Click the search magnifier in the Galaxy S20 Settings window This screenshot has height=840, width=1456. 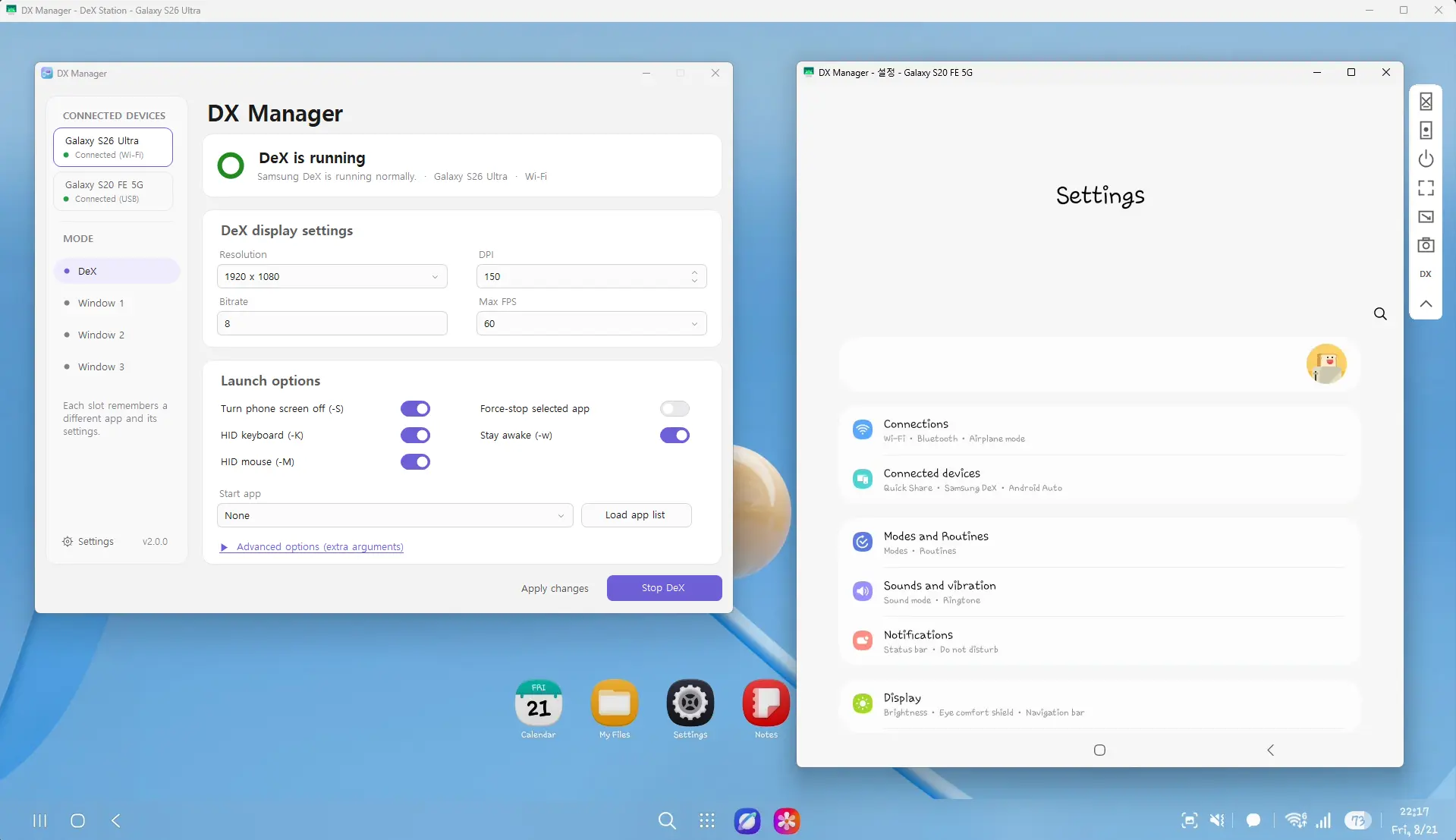click(x=1380, y=314)
